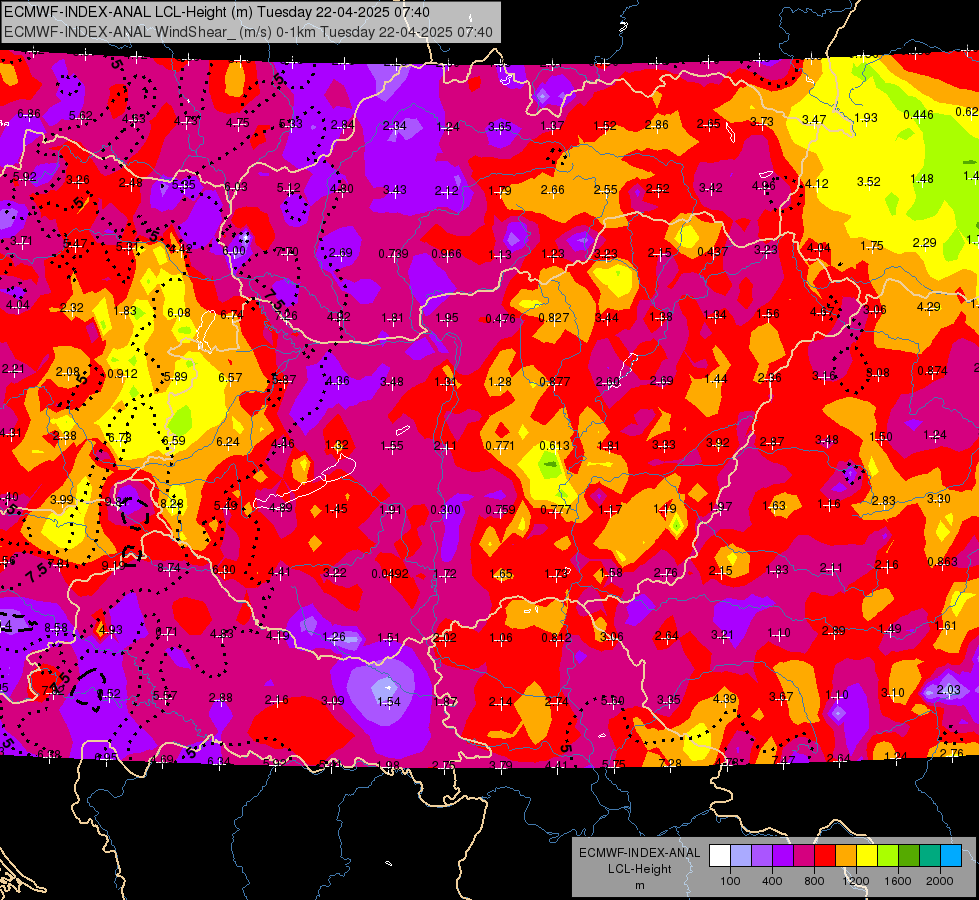Click the wind shear value 0.437
Image resolution: width=979 pixels, height=900 pixels.
[x=712, y=252]
